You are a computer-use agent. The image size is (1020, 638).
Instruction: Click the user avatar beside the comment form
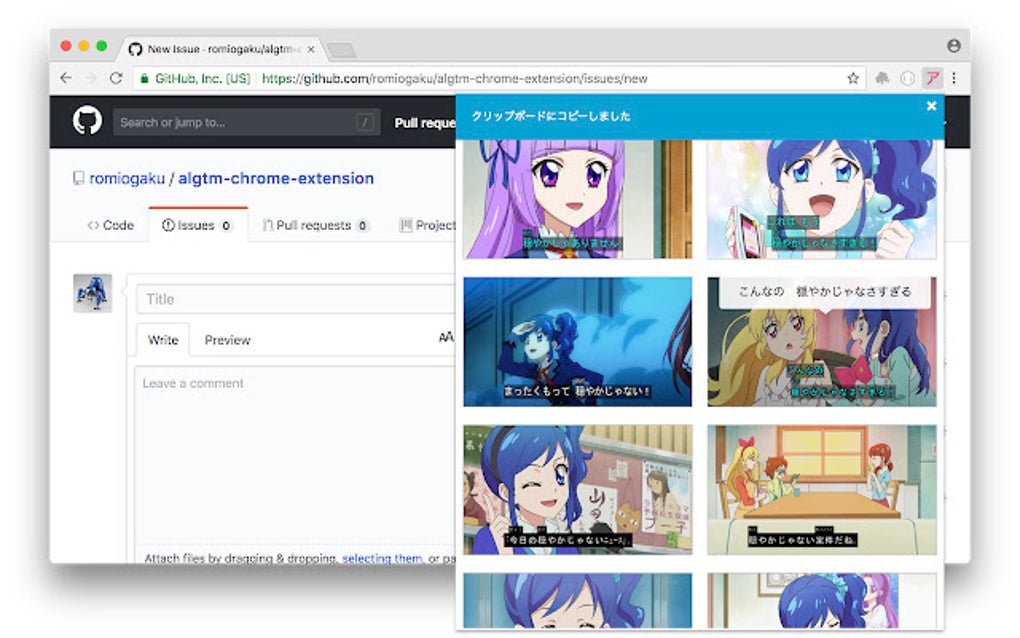pyautogui.click(x=92, y=295)
